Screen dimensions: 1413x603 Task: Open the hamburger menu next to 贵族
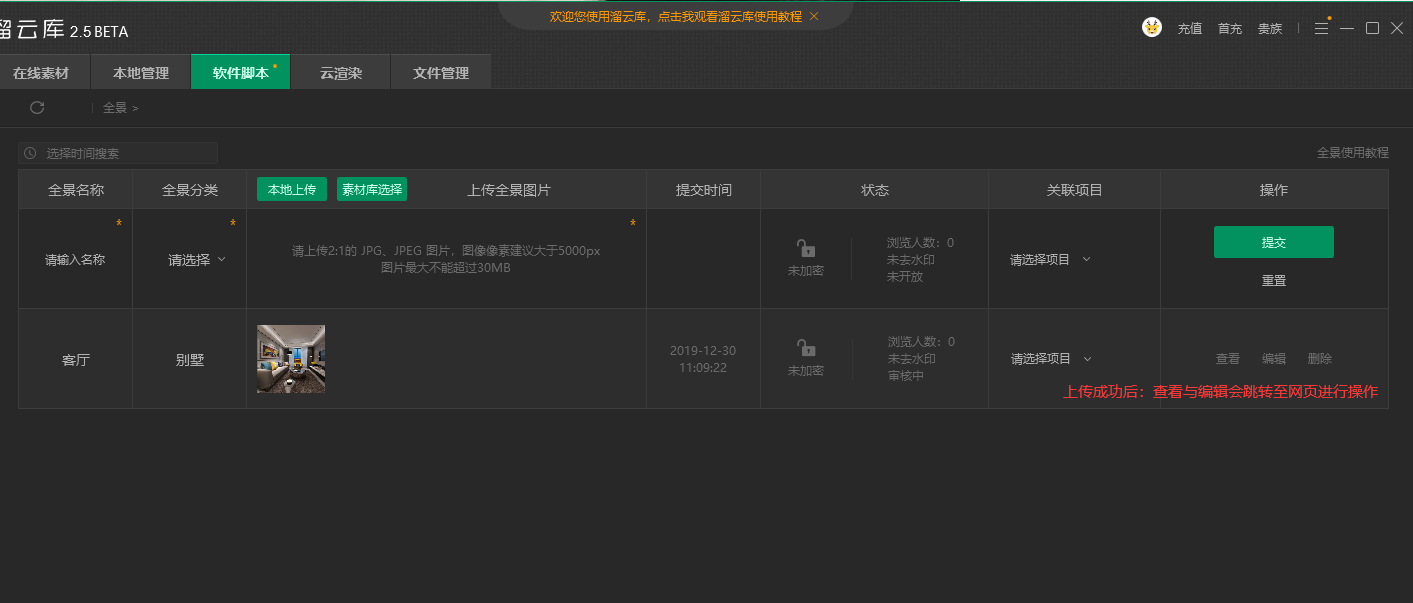1321,28
